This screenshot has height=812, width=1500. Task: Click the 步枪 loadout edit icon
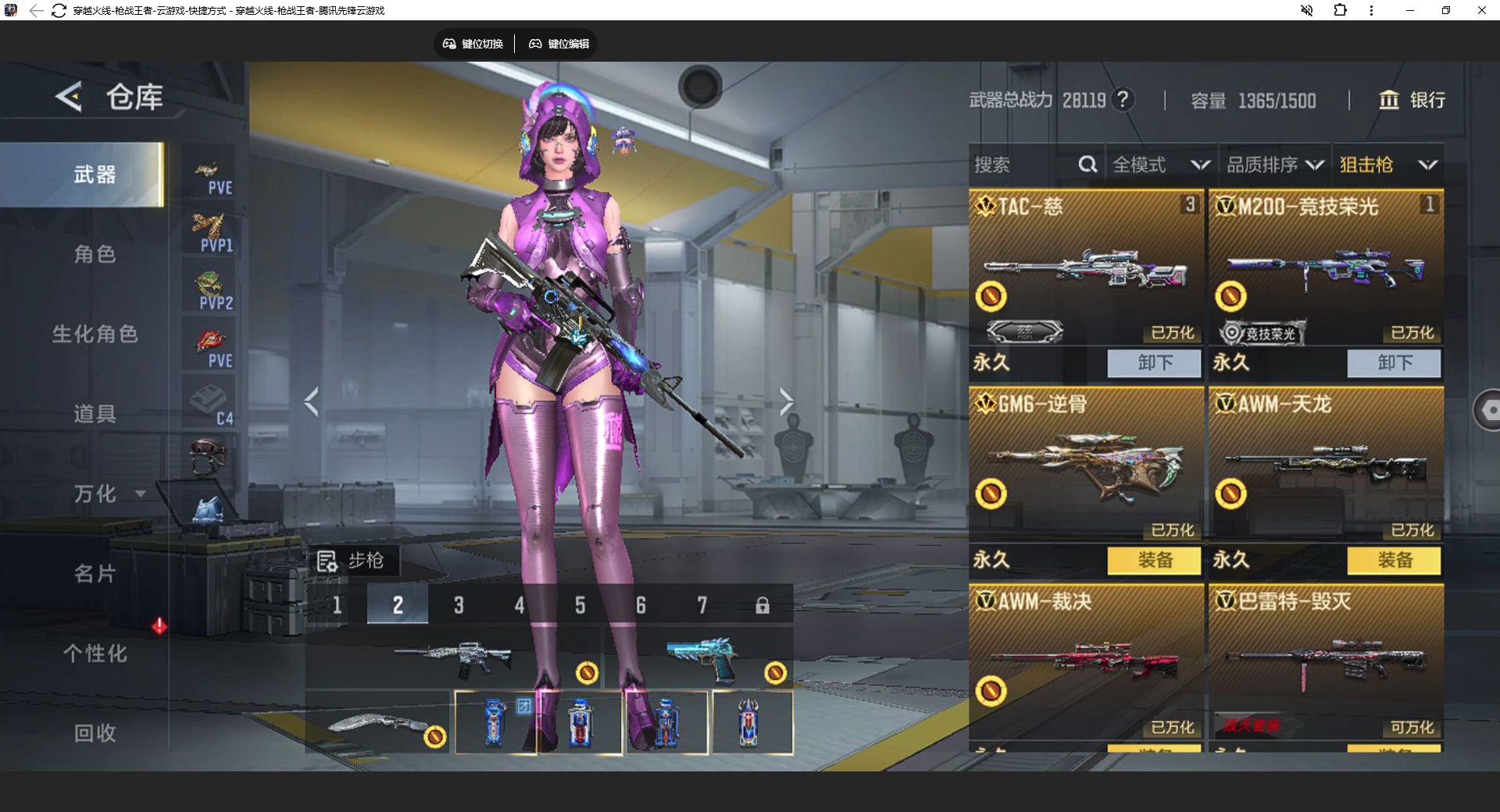[x=327, y=561]
